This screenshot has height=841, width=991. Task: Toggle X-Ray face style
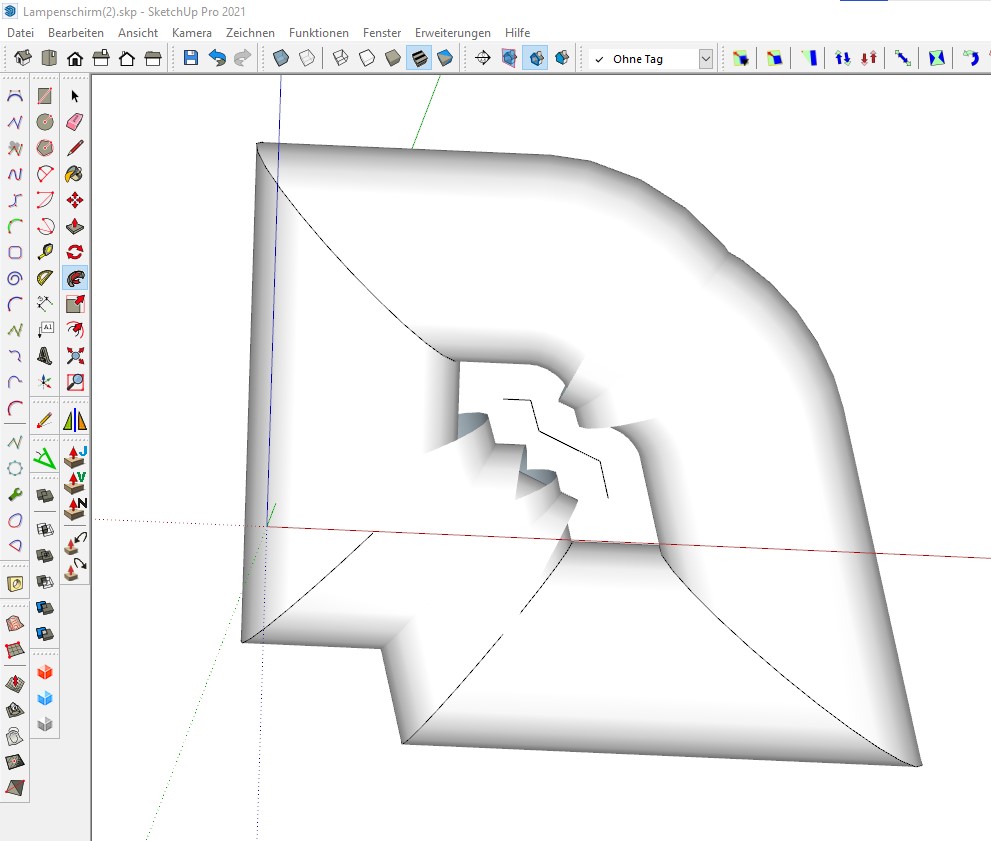click(281, 59)
